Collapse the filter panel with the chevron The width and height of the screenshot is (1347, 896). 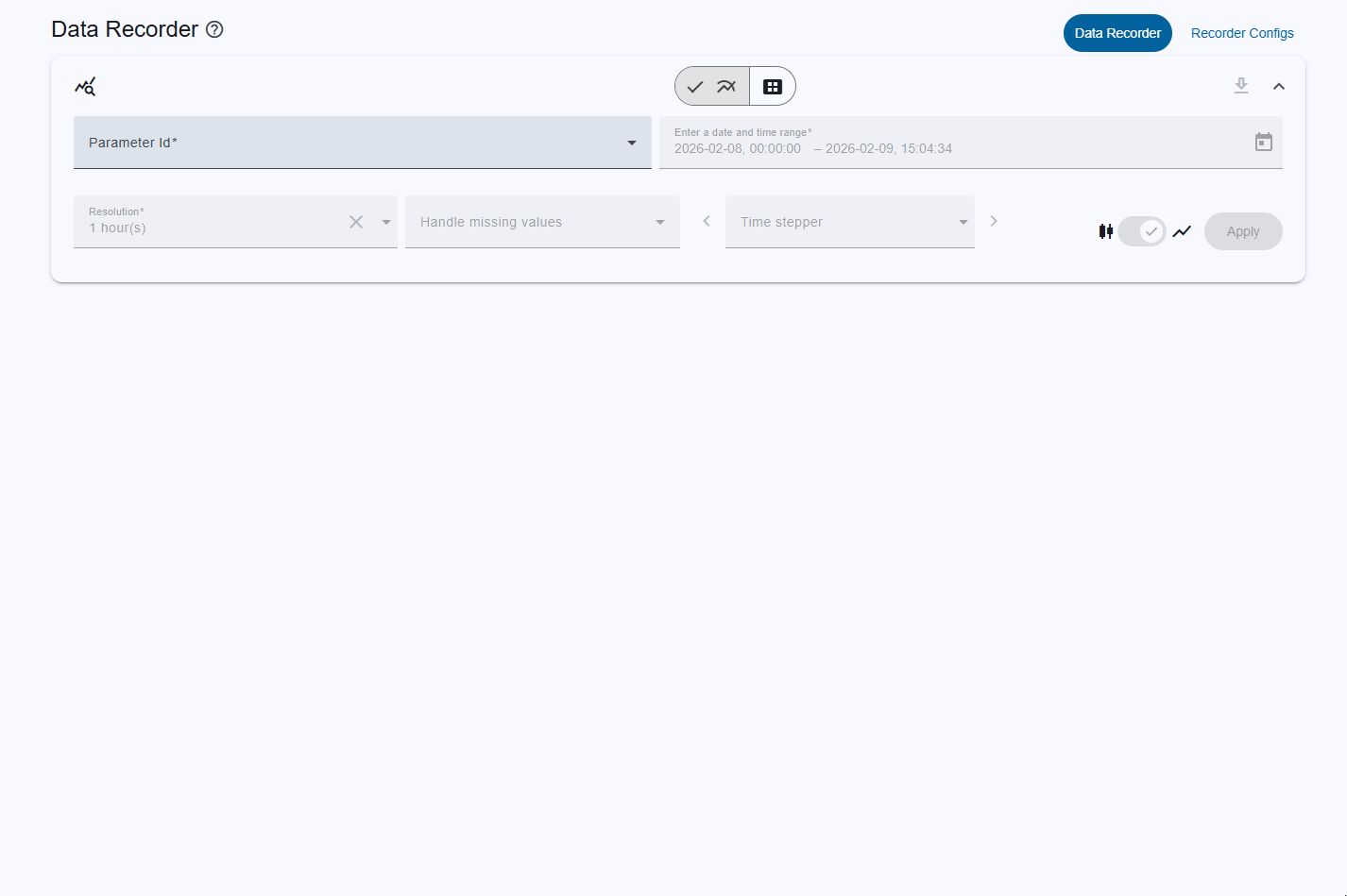click(1279, 85)
